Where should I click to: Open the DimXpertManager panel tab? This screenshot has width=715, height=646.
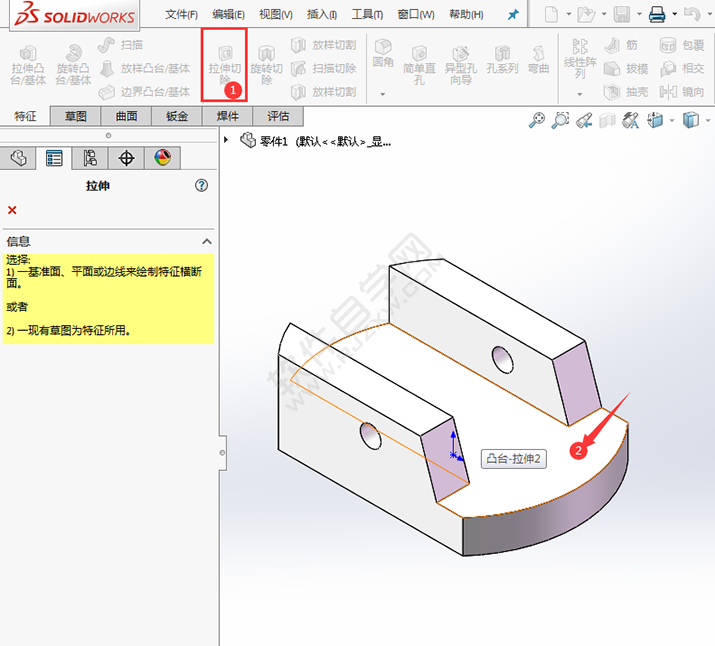coord(126,158)
